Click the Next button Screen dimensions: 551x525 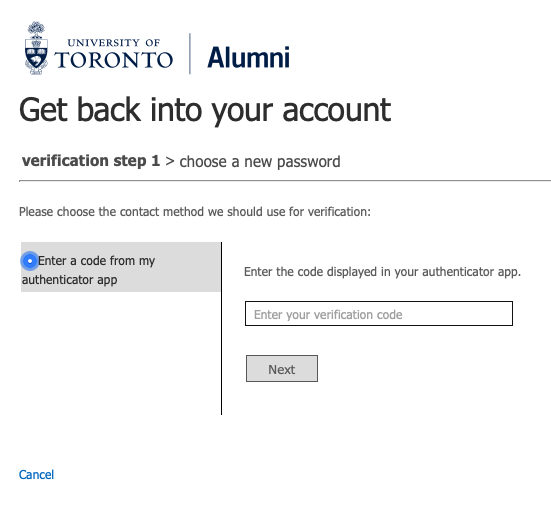[x=282, y=369]
